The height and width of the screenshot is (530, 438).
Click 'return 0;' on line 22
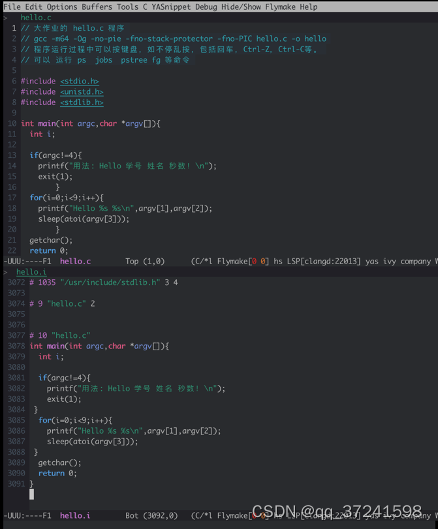[x=49, y=251]
